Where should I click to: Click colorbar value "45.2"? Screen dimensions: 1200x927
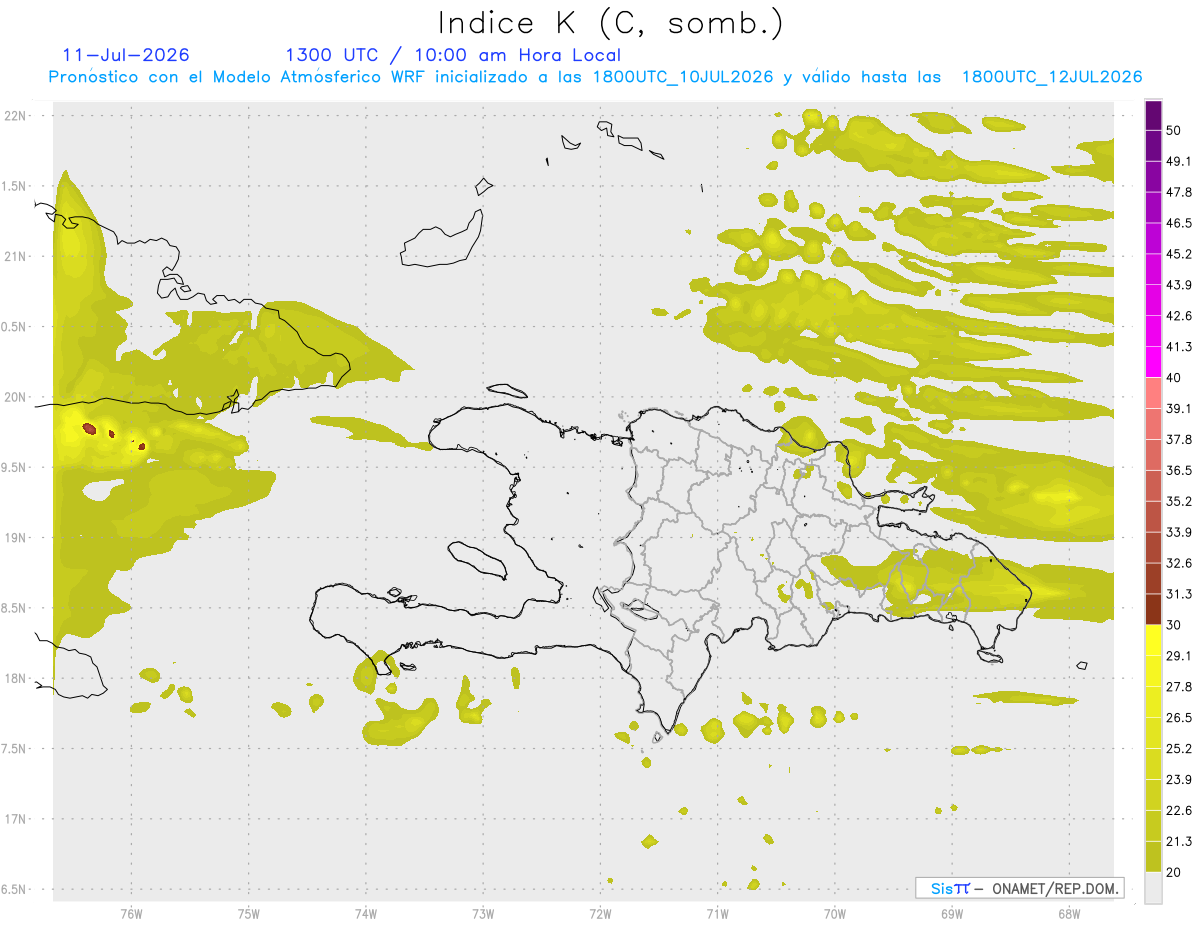(1178, 254)
